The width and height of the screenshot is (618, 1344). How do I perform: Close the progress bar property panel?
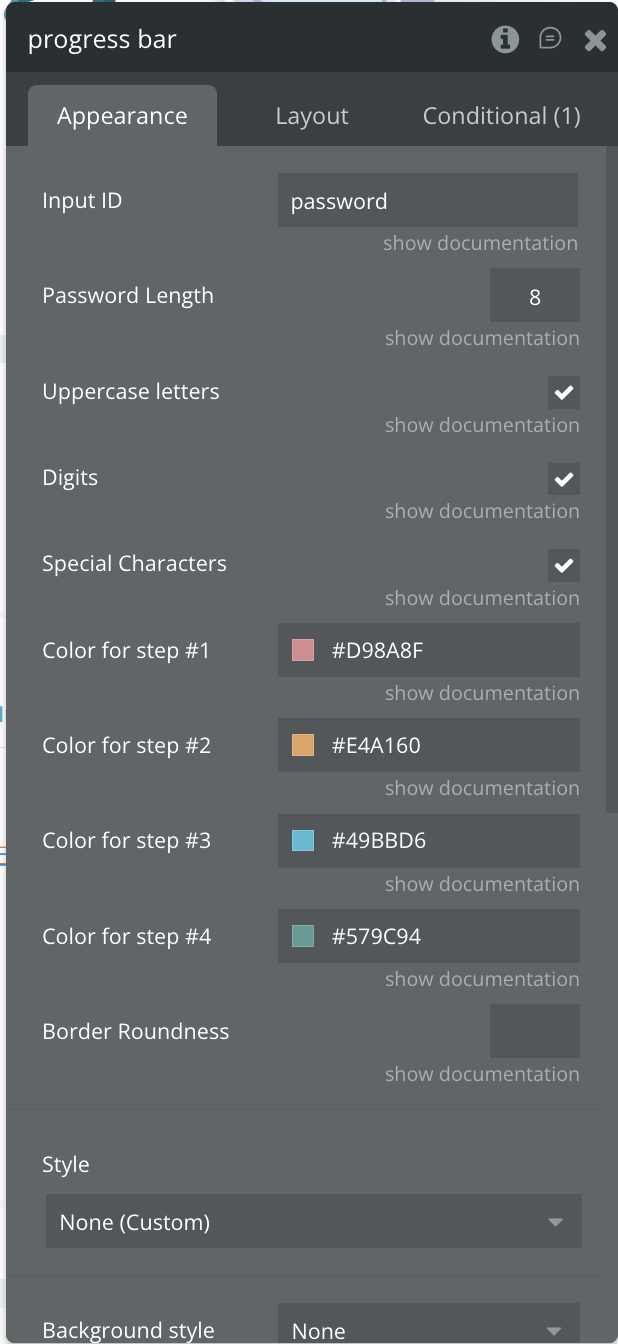point(595,40)
